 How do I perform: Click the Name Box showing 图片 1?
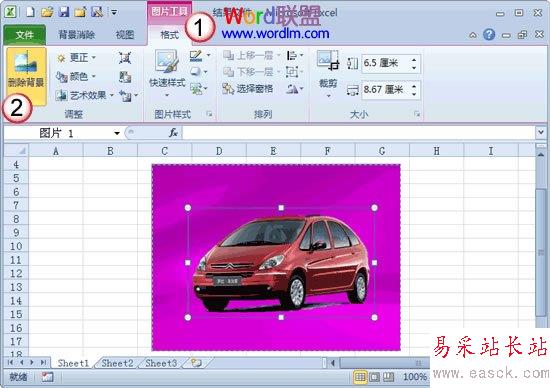[57, 133]
